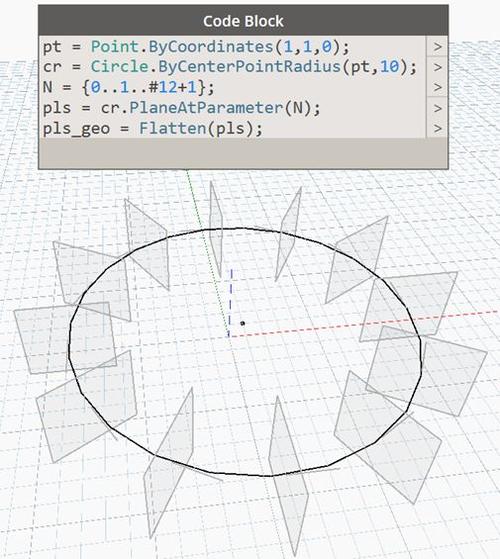
Task: Click the N = {0..1..#12+1} line
Action: pos(129,87)
